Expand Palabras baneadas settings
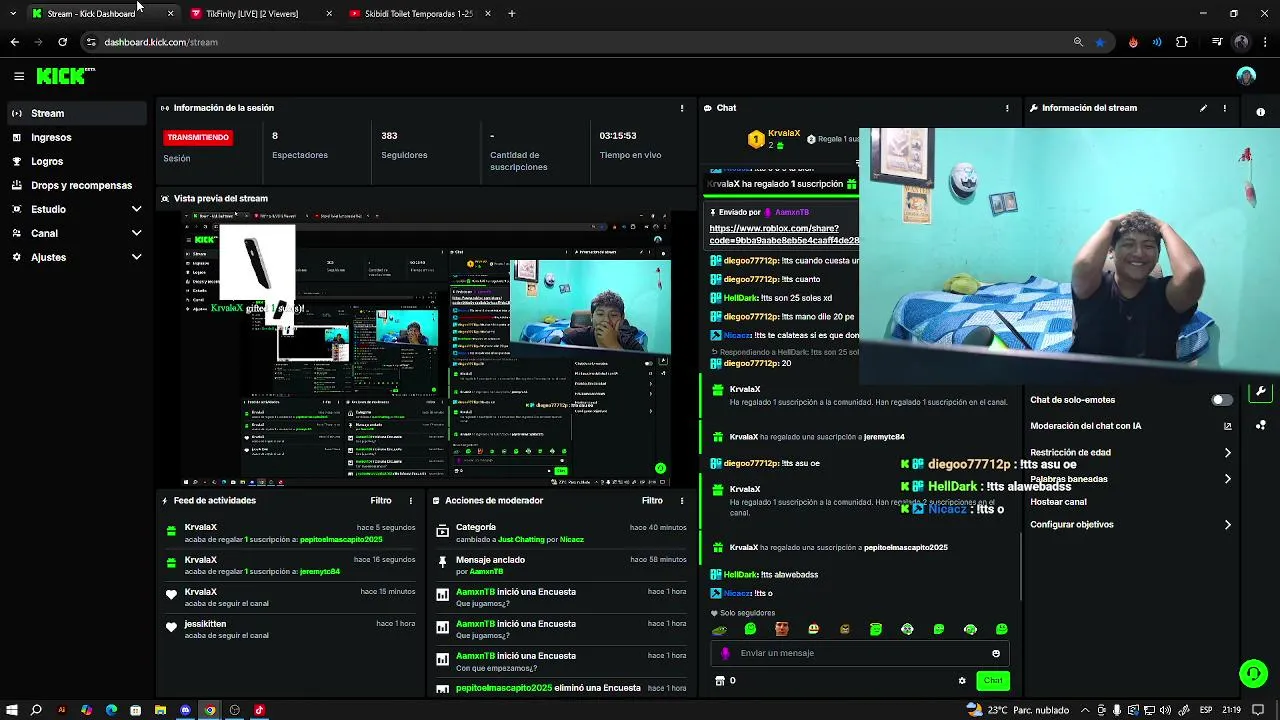This screenshot has width=1280, height=720. click(x=1131, y=479)
